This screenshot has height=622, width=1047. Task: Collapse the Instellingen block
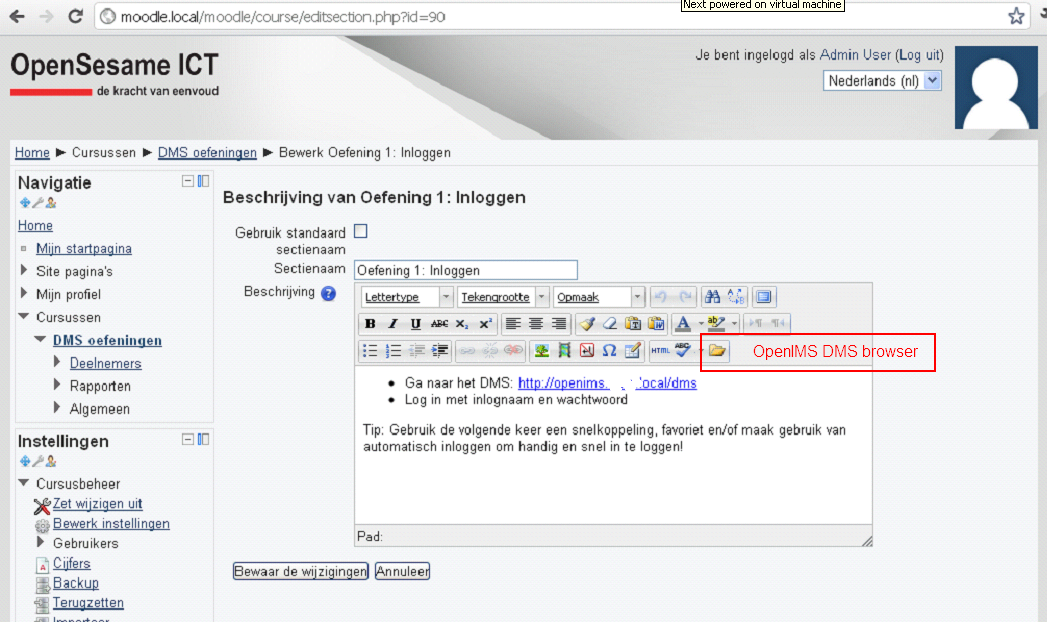coord(188,439)
